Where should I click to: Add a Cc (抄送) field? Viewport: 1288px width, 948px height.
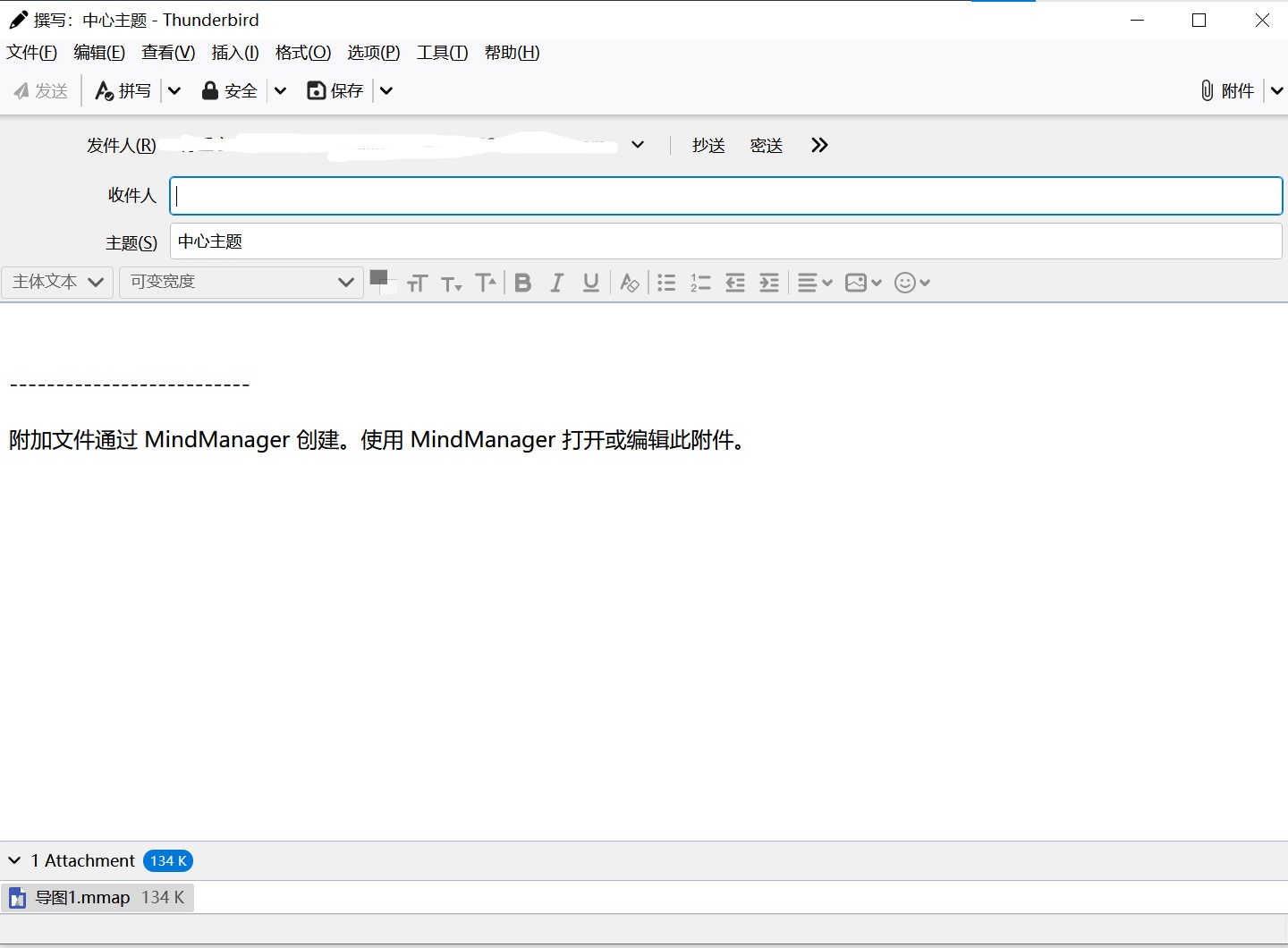[x=708, y=145]
